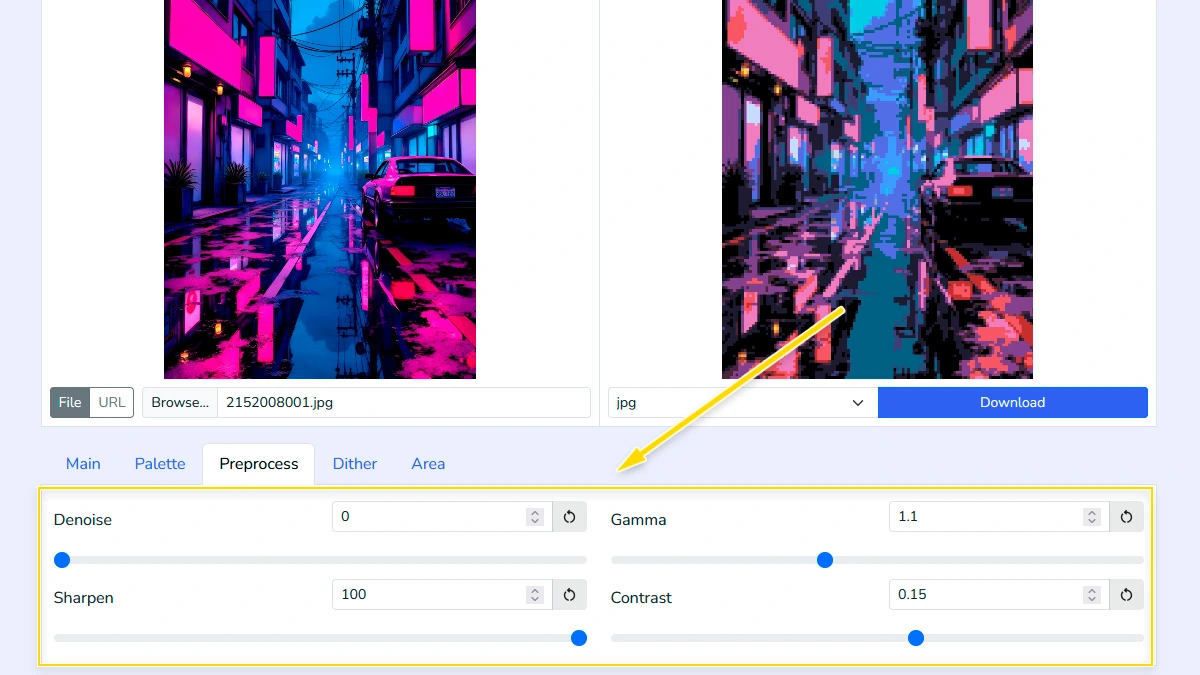Image resolution: width=1200 pixels, height=675 pixels.
Task: Switch to the Main tab
Action: point(83,463)
